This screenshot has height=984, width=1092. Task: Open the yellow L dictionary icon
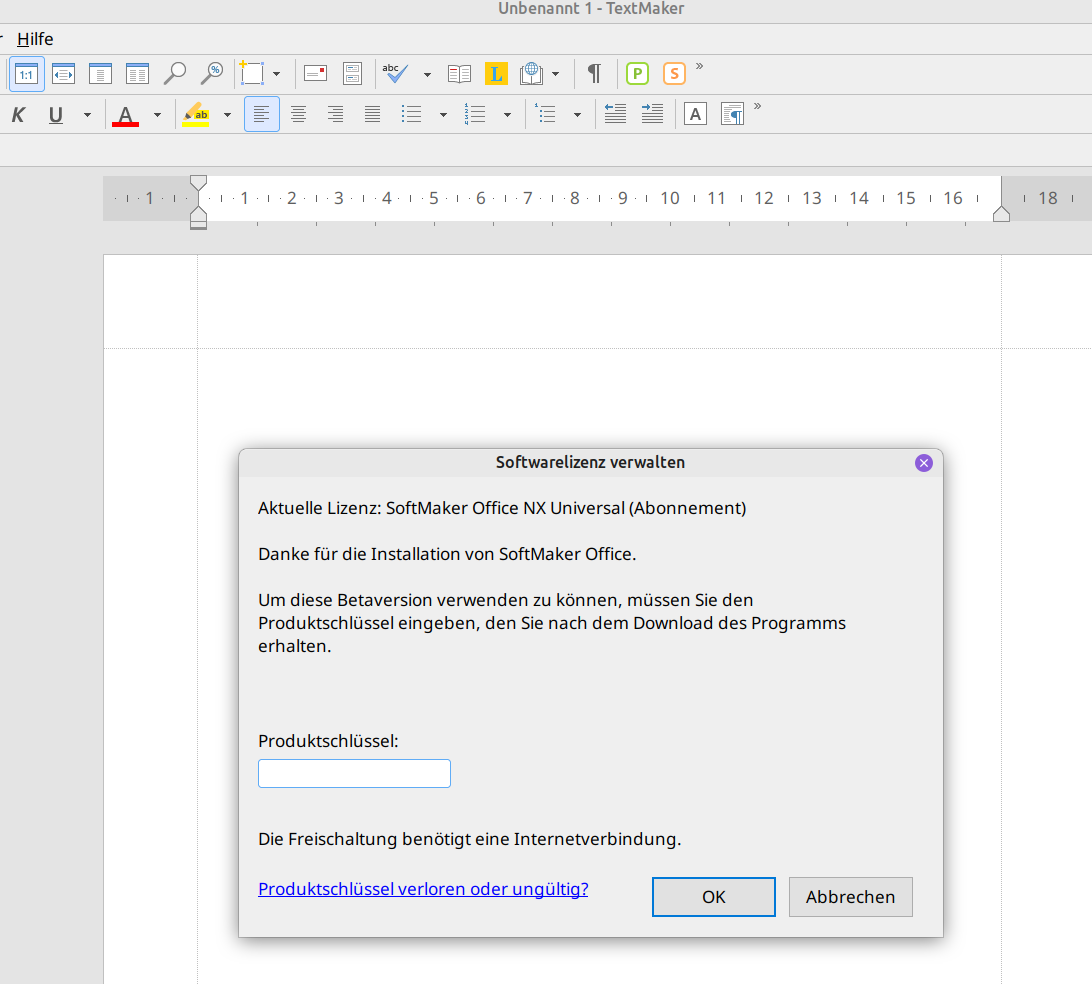point(496,74)
